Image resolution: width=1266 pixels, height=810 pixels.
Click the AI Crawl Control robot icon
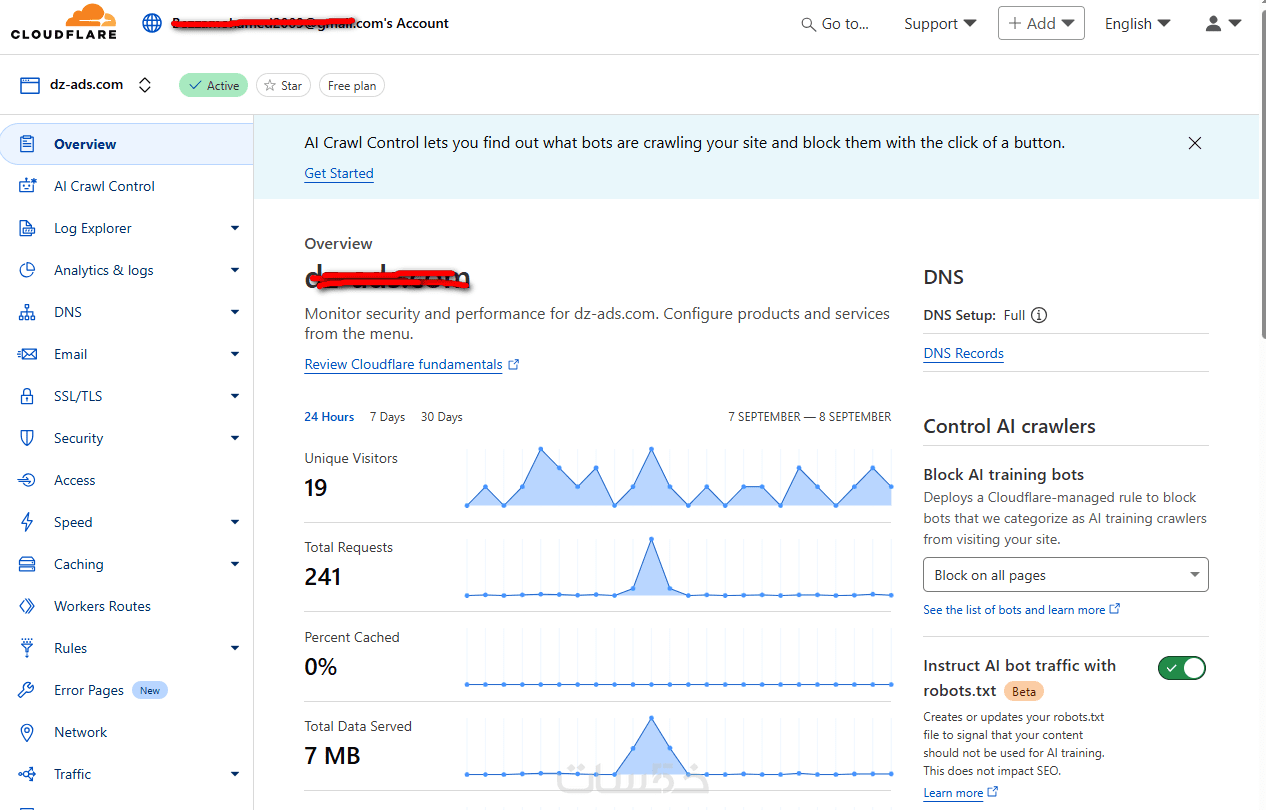(x=28, y=186)
